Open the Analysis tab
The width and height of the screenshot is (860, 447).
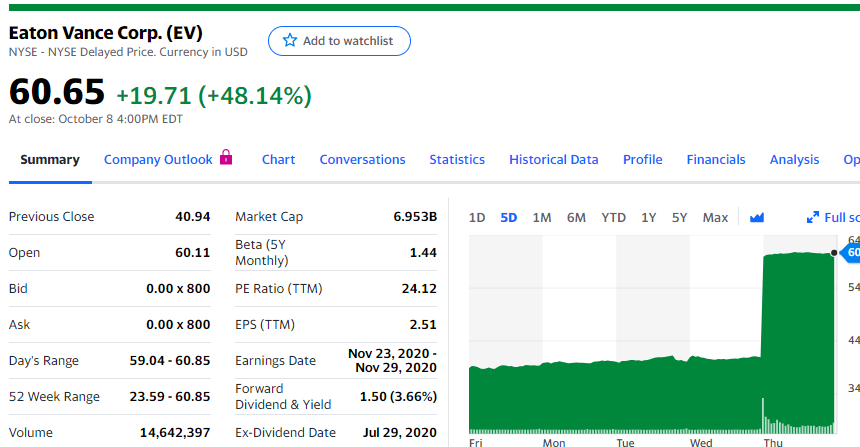[x=794, y=160]
